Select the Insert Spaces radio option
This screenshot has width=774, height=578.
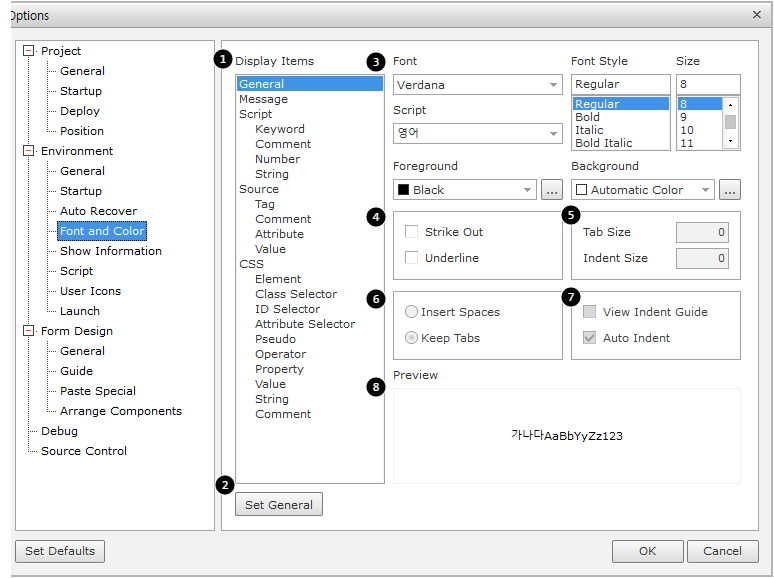[x=411, y=312]
